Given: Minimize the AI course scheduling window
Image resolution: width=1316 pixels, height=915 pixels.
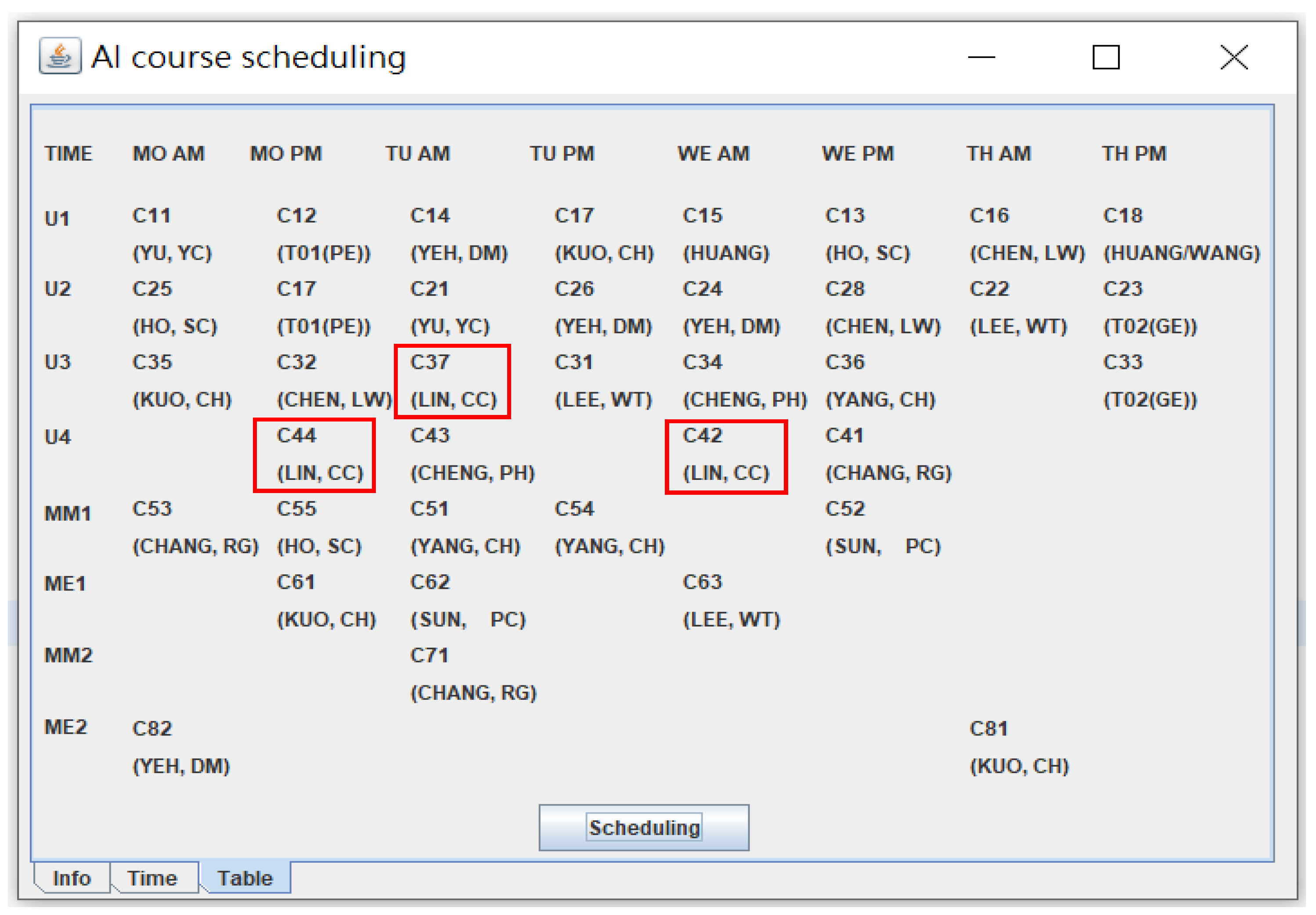Looking at the screenshot, I should (981, 57).
